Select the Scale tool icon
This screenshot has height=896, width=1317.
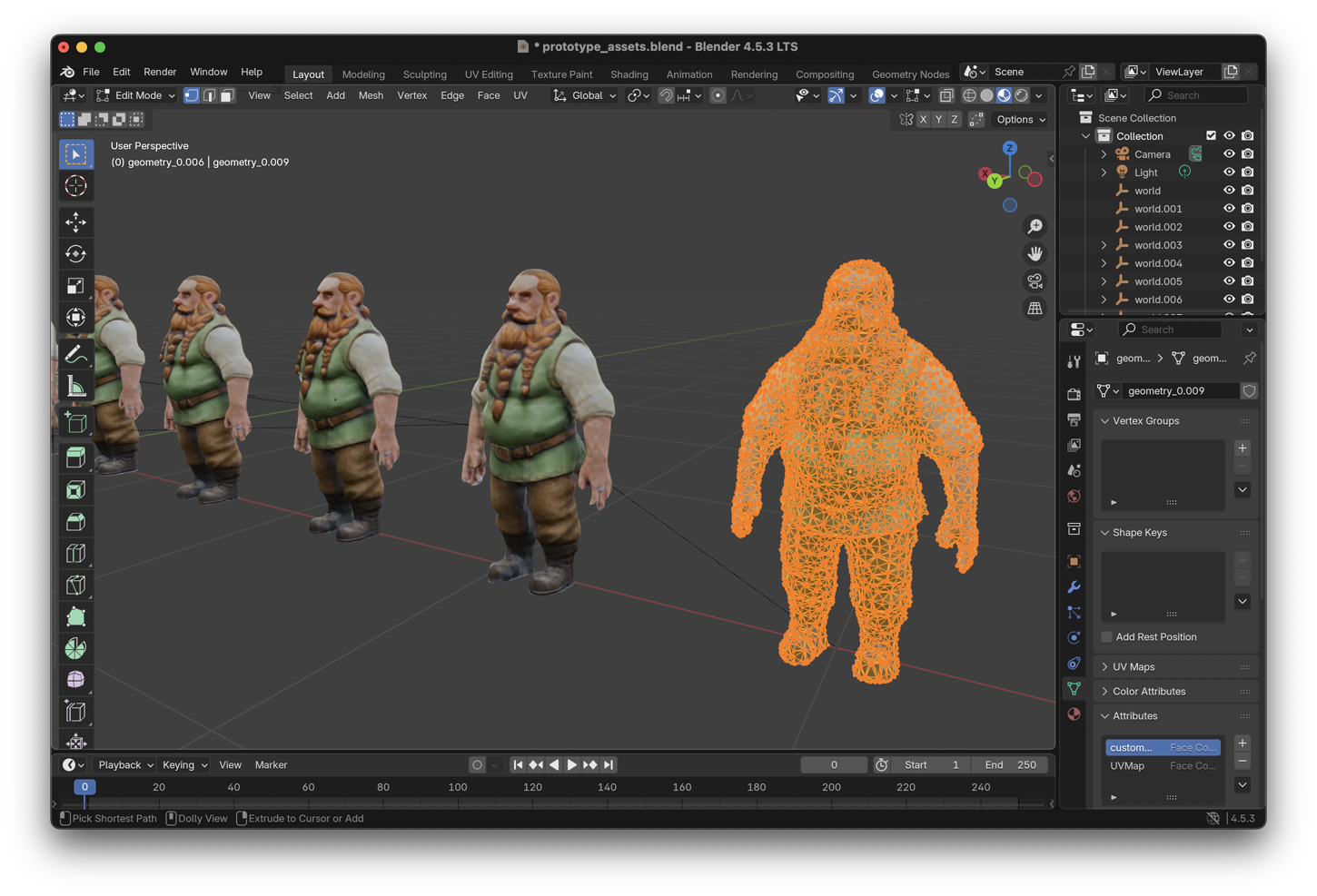(76, 286)
